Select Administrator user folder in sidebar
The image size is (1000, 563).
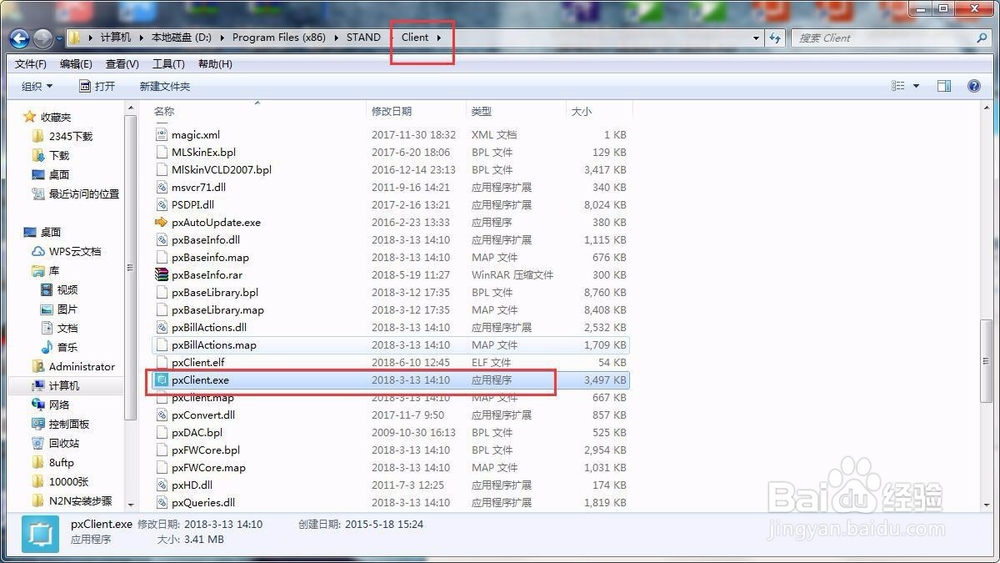point(73,367)
